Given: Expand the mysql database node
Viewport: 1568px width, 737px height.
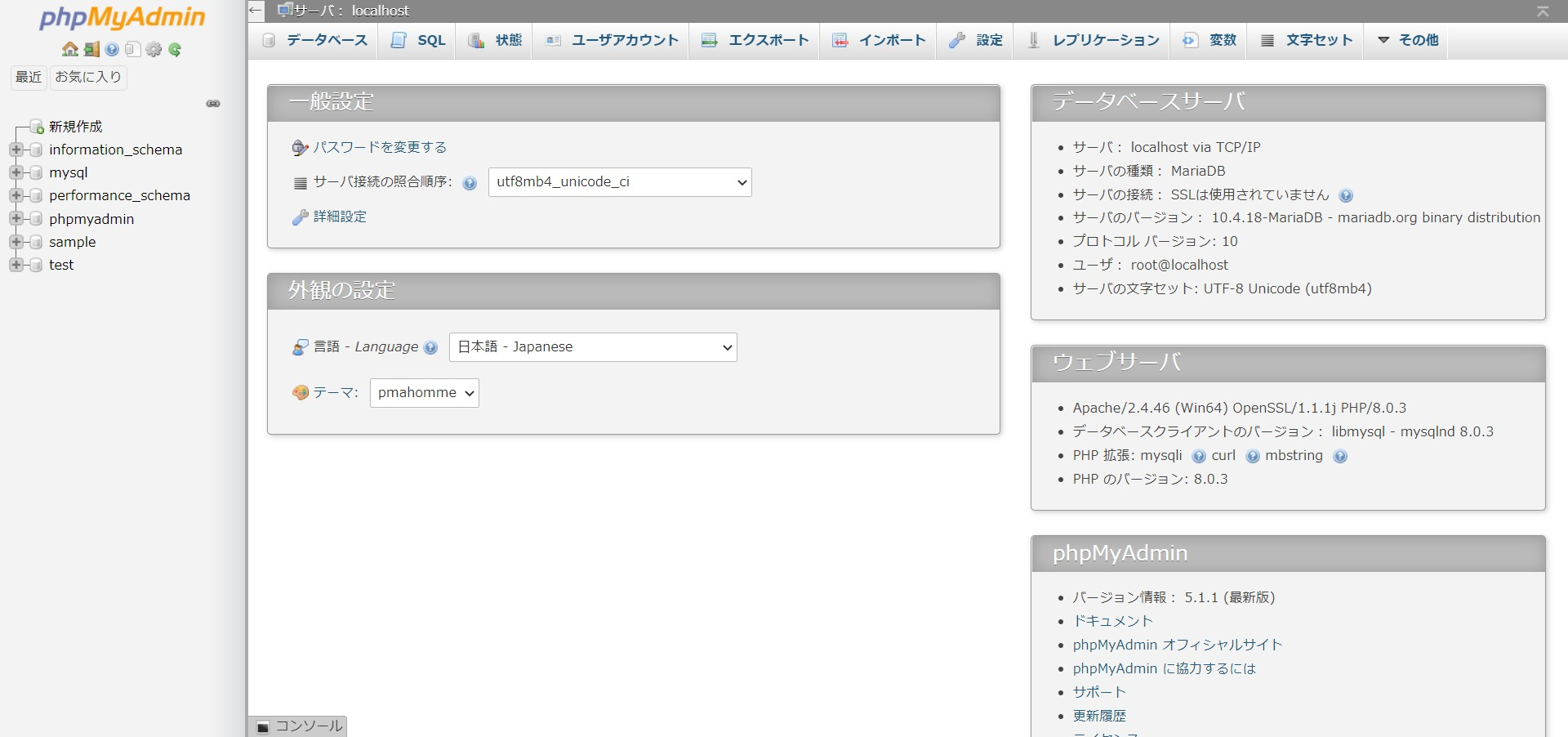Looking at the screenshot, I should pos(16,172).
